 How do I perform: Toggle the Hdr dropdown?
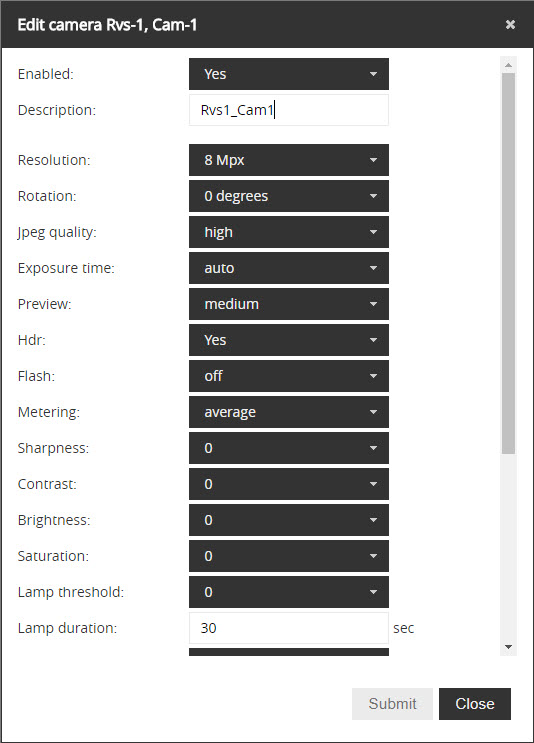point(289,340)
